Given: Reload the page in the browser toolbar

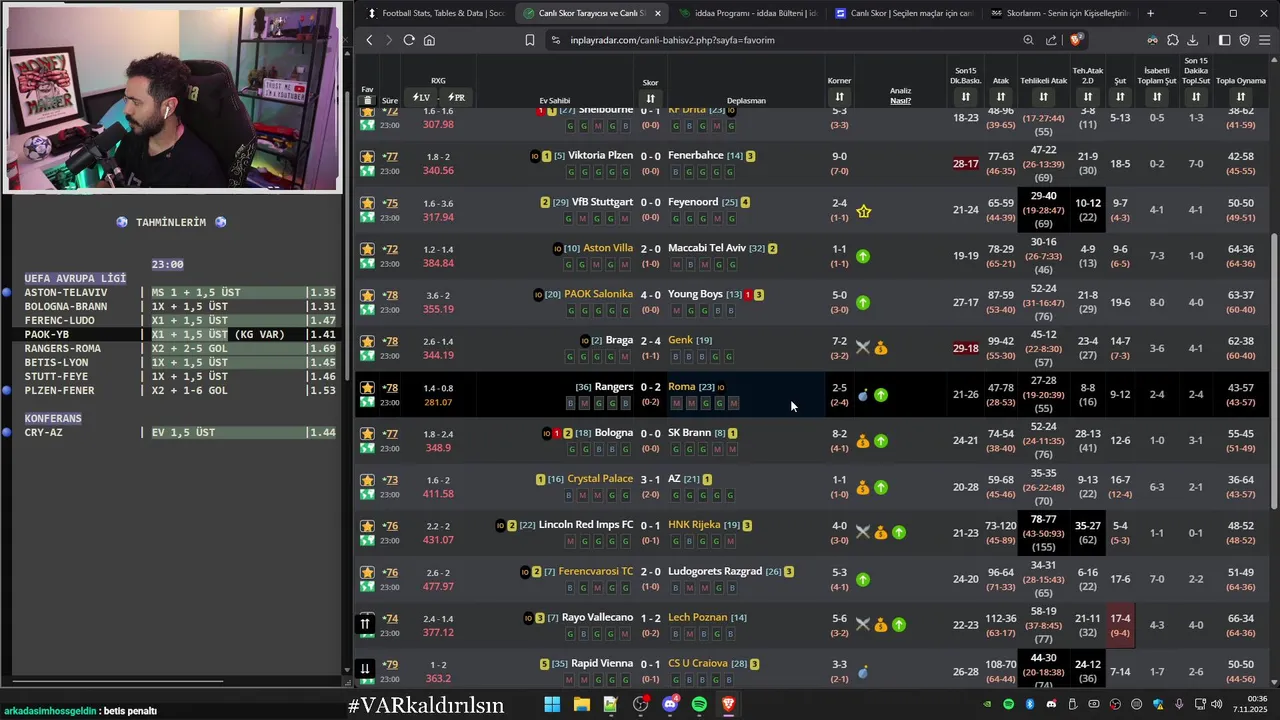Looking at the screenshot, I should [409, 40].
